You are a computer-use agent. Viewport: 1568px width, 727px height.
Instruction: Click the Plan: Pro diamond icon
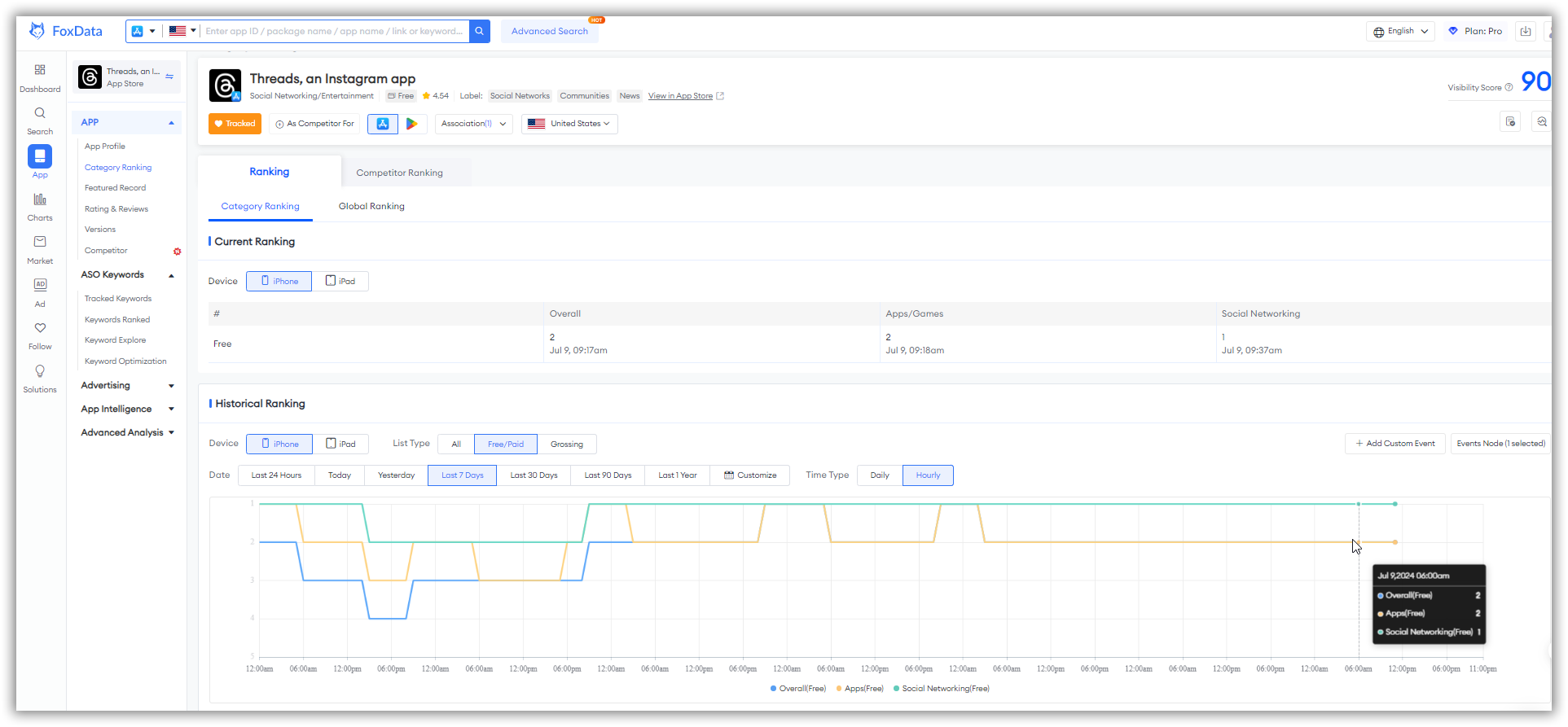click(x=1452, y=31)
